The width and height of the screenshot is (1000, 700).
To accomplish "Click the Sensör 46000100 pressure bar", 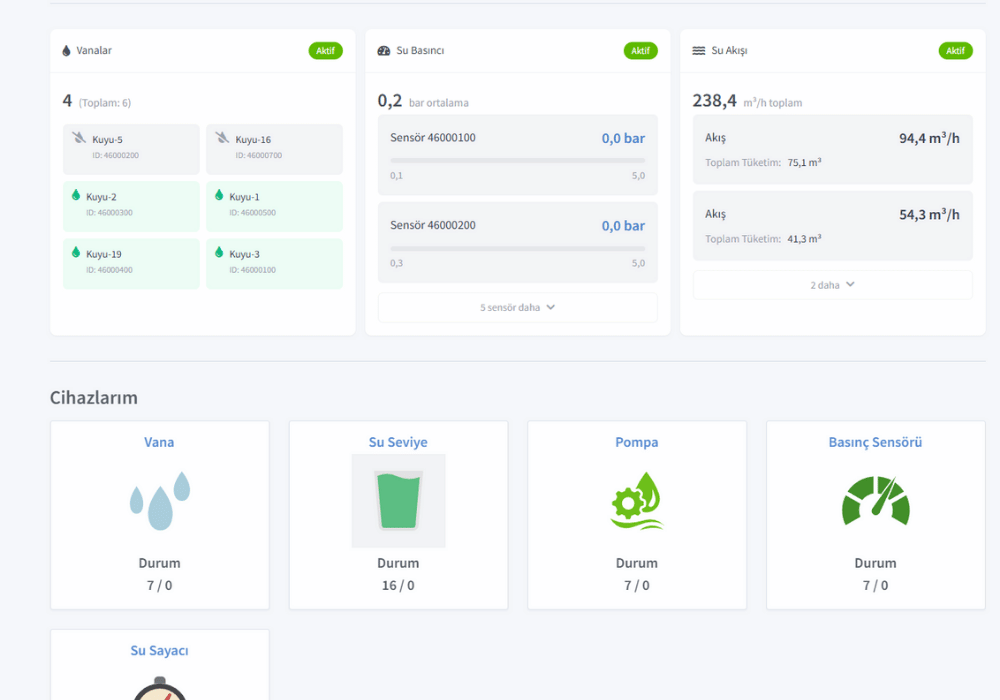I will coord(517,160).
